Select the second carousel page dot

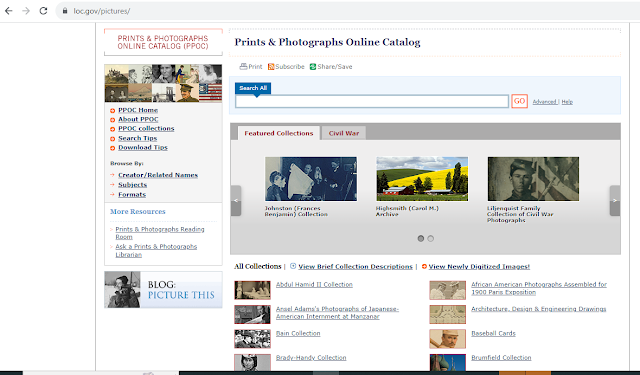(x=431, y=238)
